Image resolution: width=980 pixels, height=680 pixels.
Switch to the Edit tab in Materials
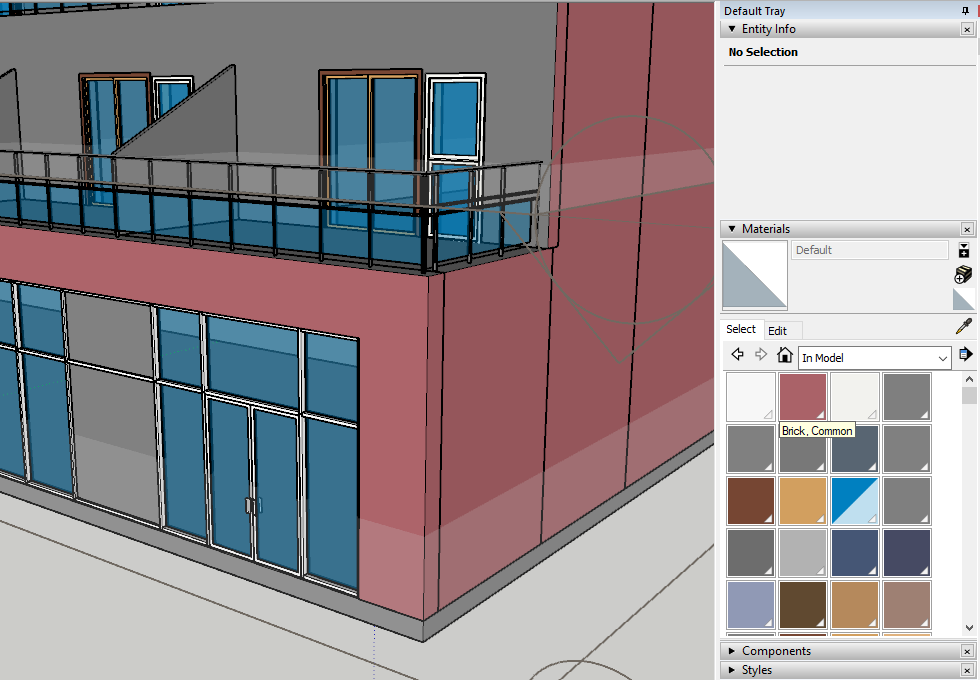[x=783, y=329]
